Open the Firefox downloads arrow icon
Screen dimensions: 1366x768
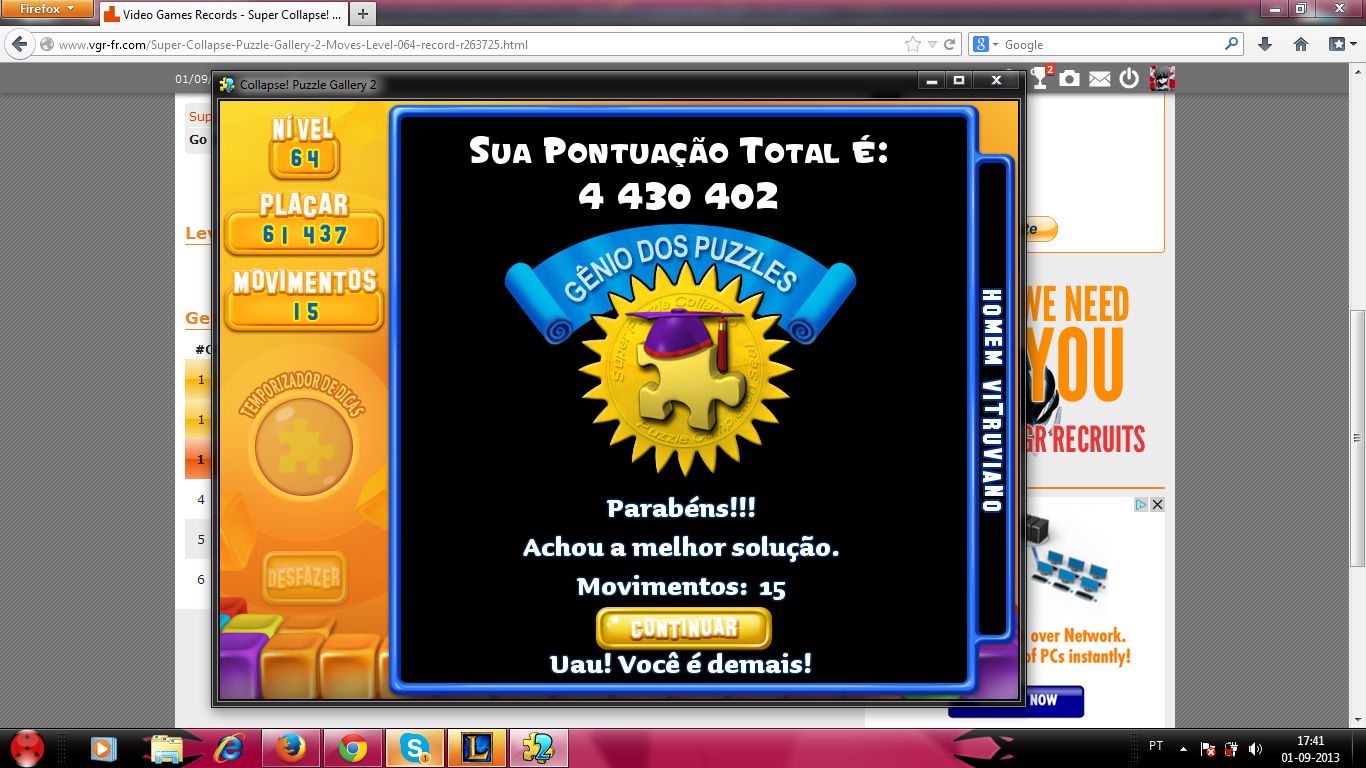point(1265,44)
